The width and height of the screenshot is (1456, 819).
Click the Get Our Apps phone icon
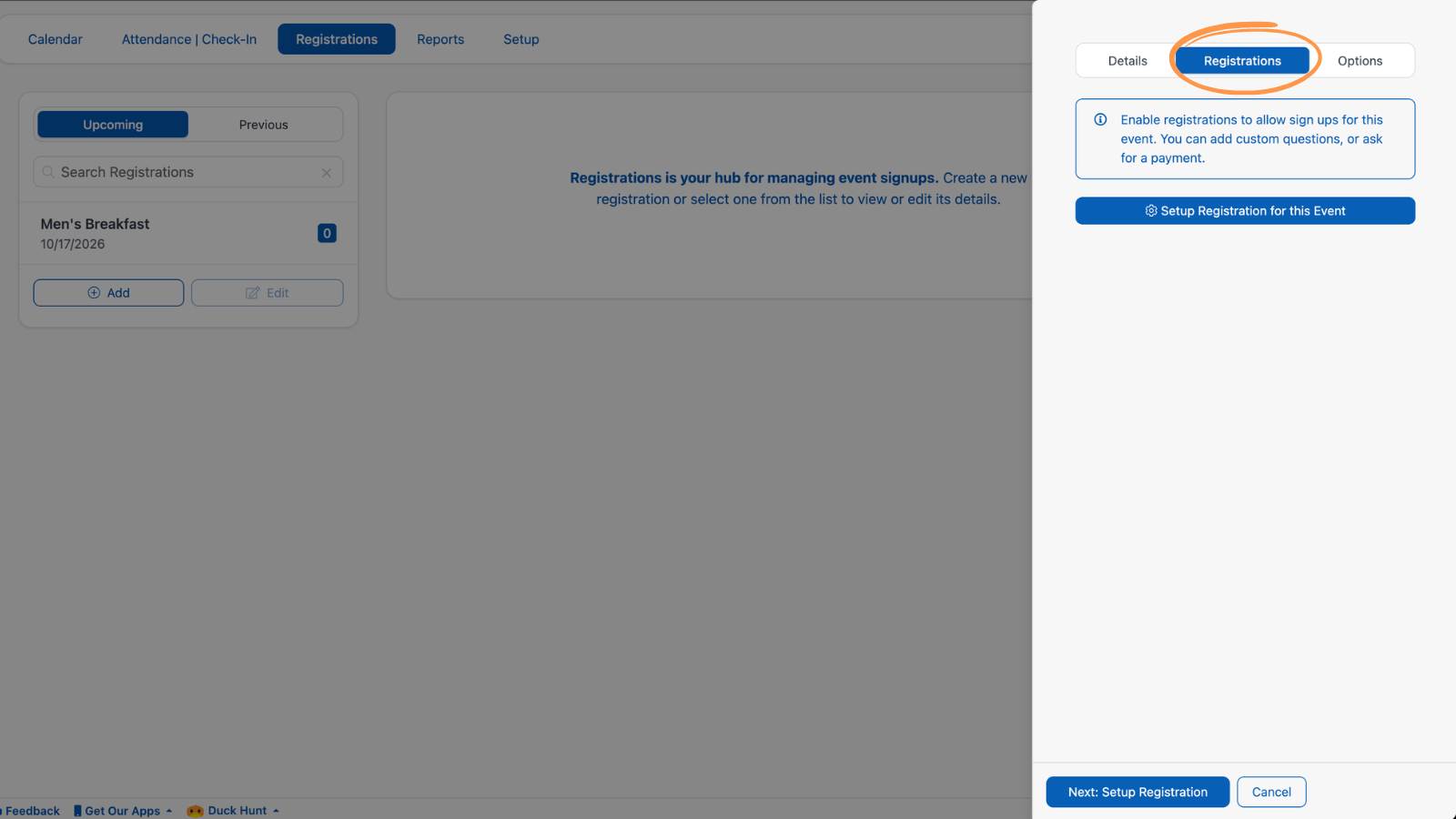(77, 811)
